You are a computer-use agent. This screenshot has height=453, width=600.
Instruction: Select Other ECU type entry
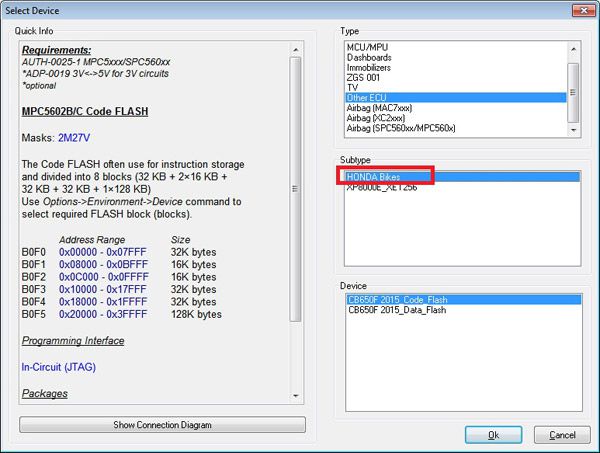(x=366, y=98)
